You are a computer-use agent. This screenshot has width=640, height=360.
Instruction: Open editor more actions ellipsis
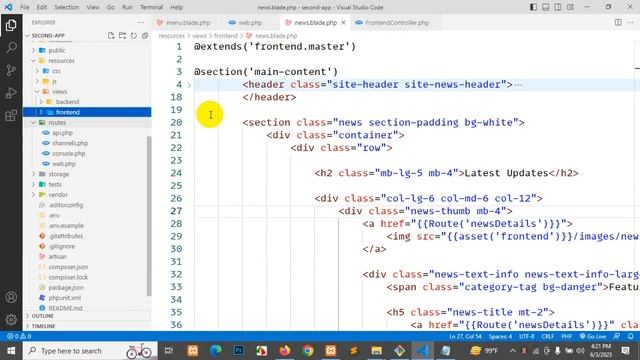630,22
